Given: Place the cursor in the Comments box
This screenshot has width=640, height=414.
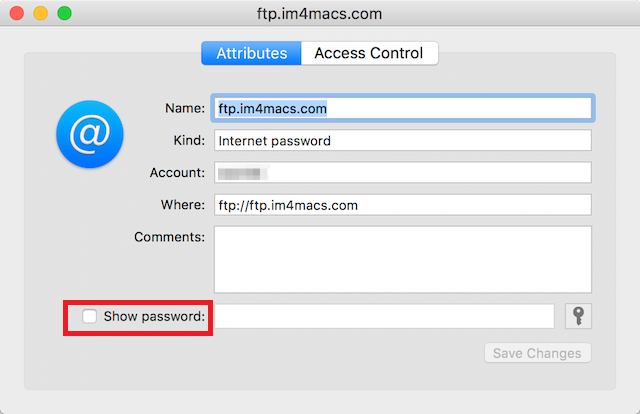Looking at the screenshot, I should click(402, 259).
